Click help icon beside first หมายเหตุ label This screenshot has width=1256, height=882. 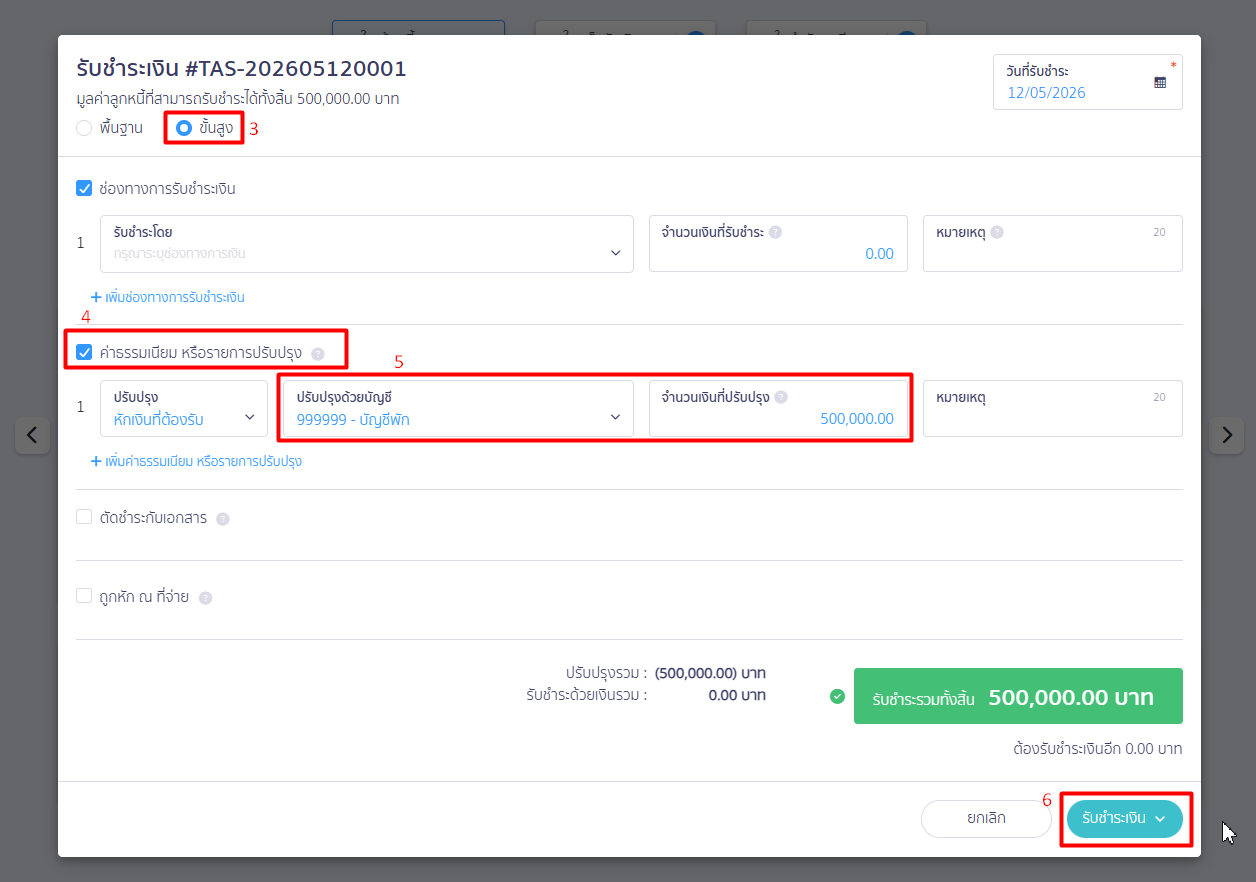(997, 232)
